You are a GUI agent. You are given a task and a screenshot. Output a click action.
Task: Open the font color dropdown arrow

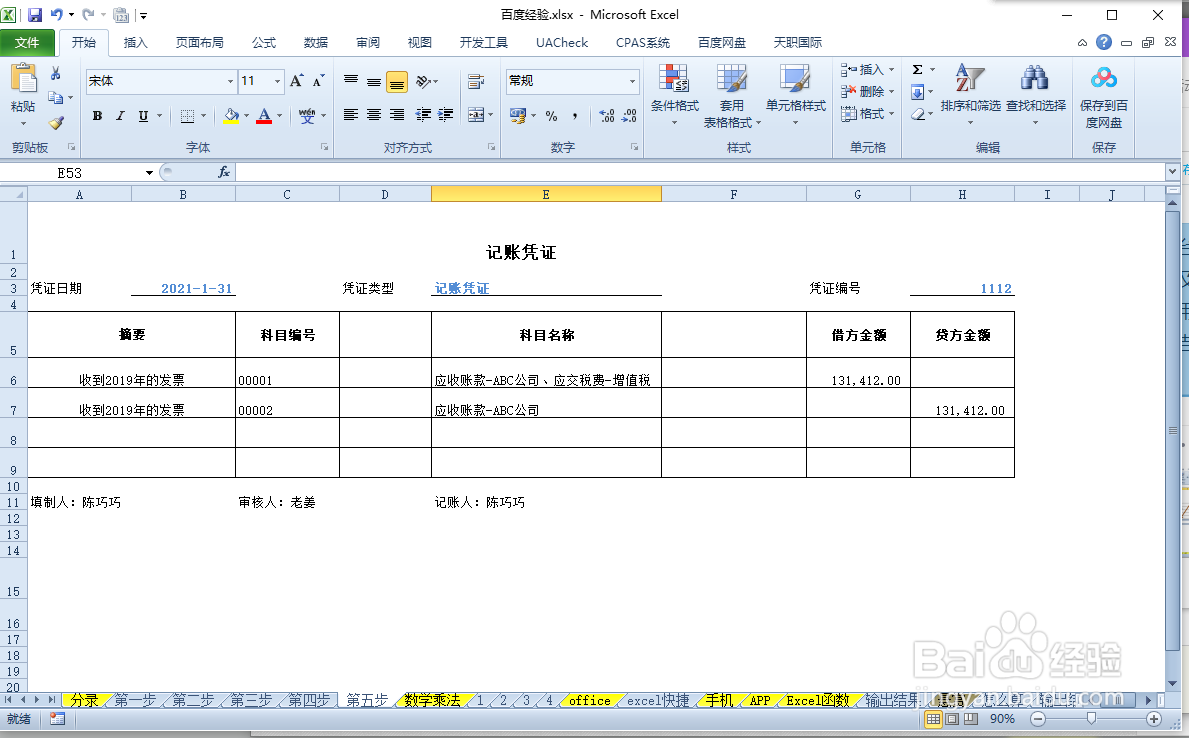coord(280,116)
